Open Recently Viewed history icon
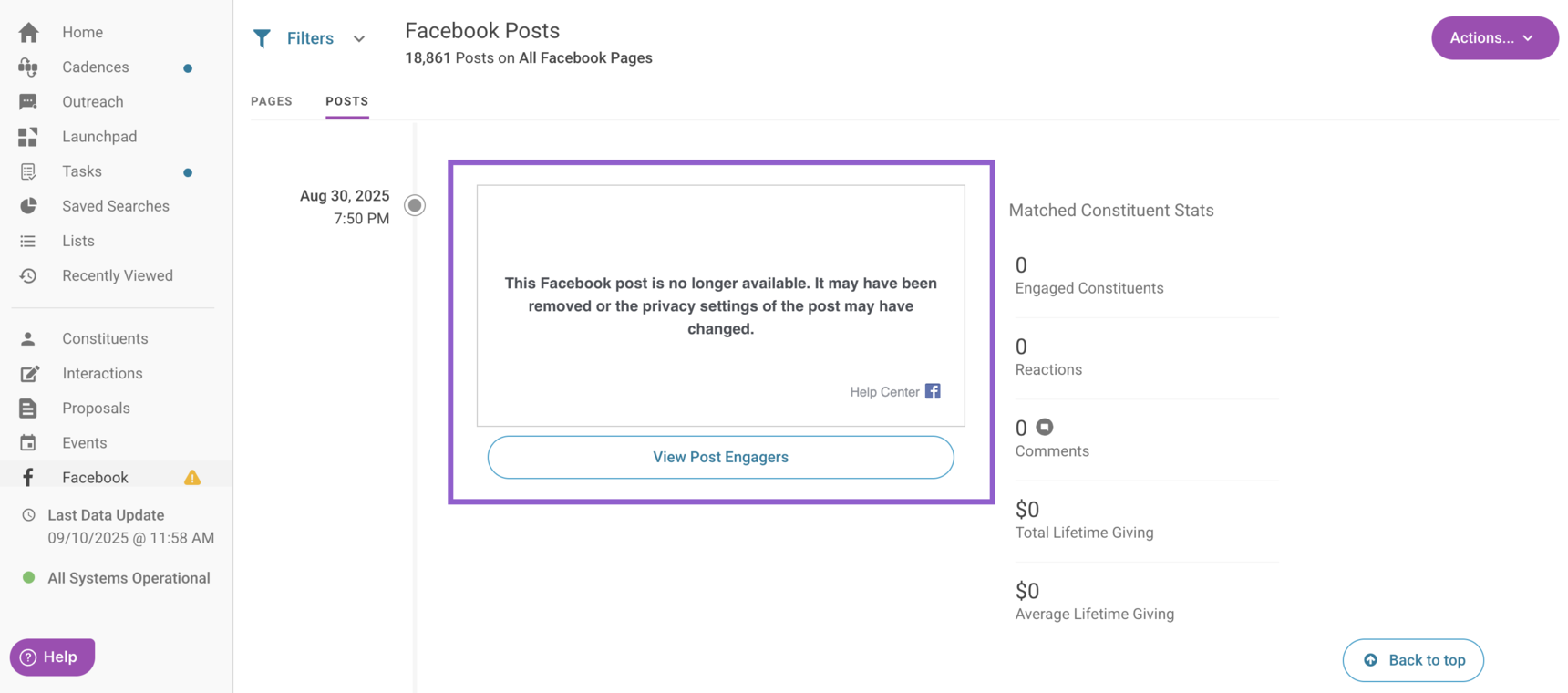The height and width of the screenshot is (693, 1568). tap(28, 275)
